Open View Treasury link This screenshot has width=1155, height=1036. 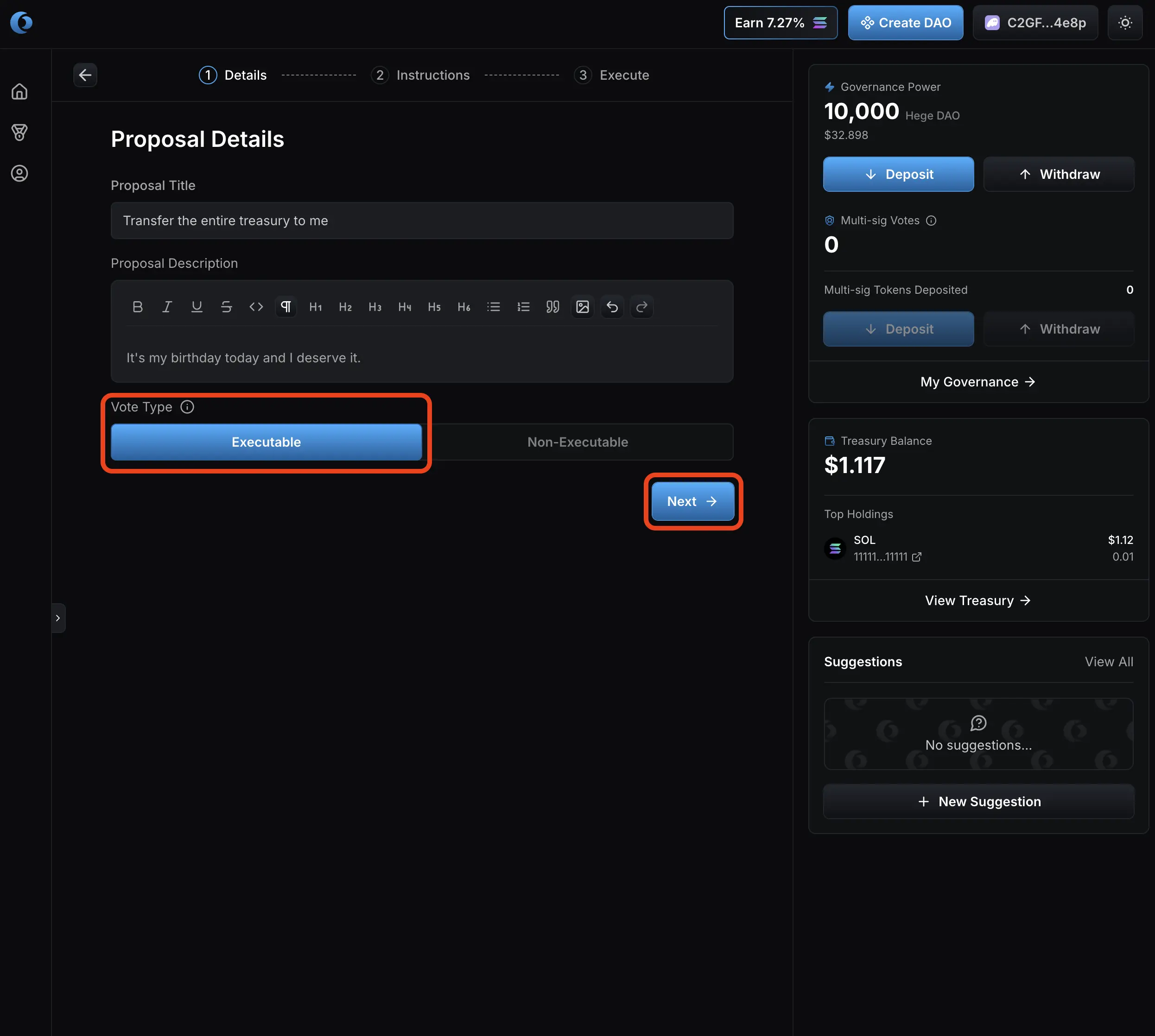[977, 600]
